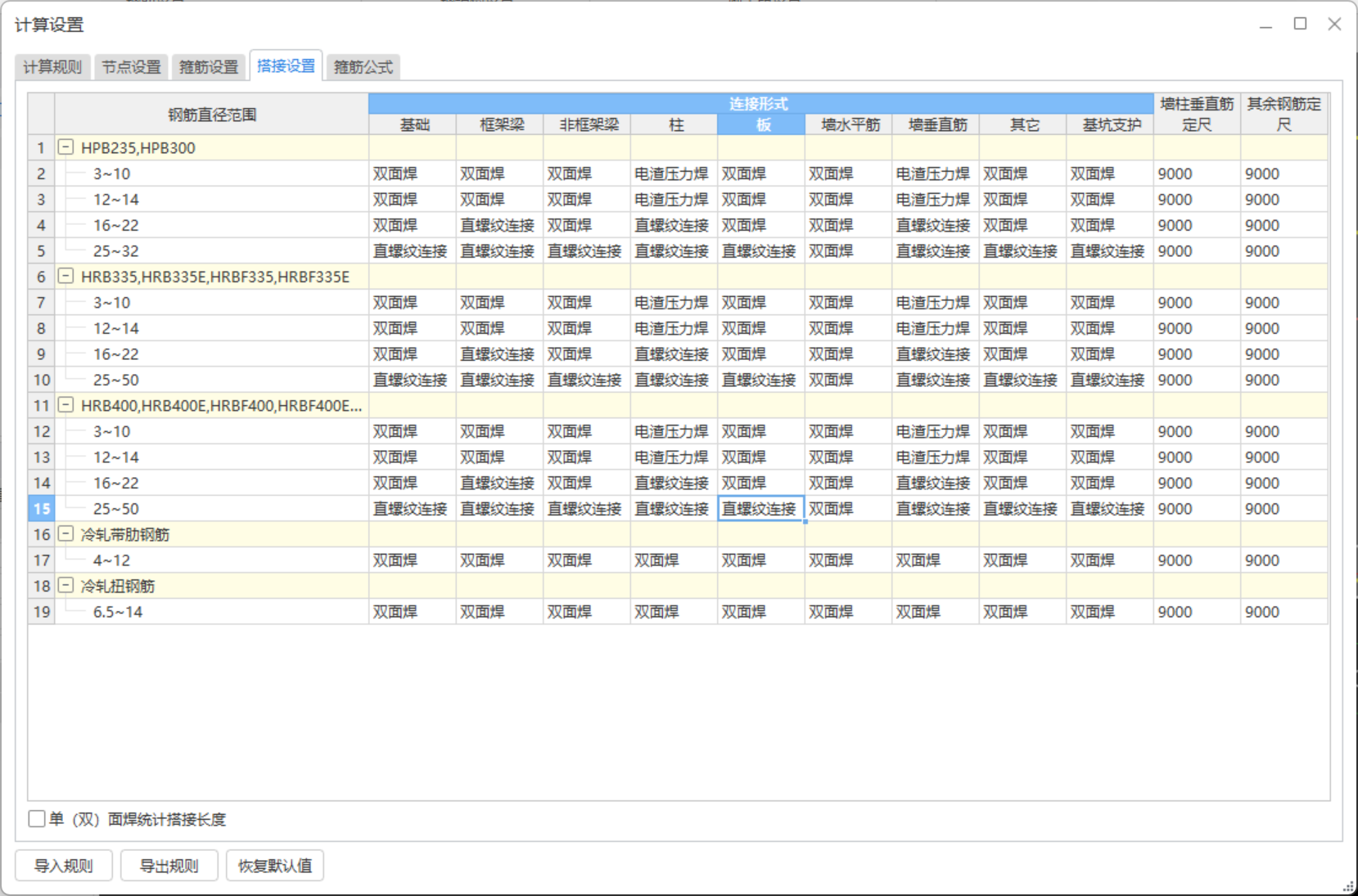This screenshot has height=896, width=1358.
Task: Collapse the HRB400,HRB400E group
Action: coord(65,405)
